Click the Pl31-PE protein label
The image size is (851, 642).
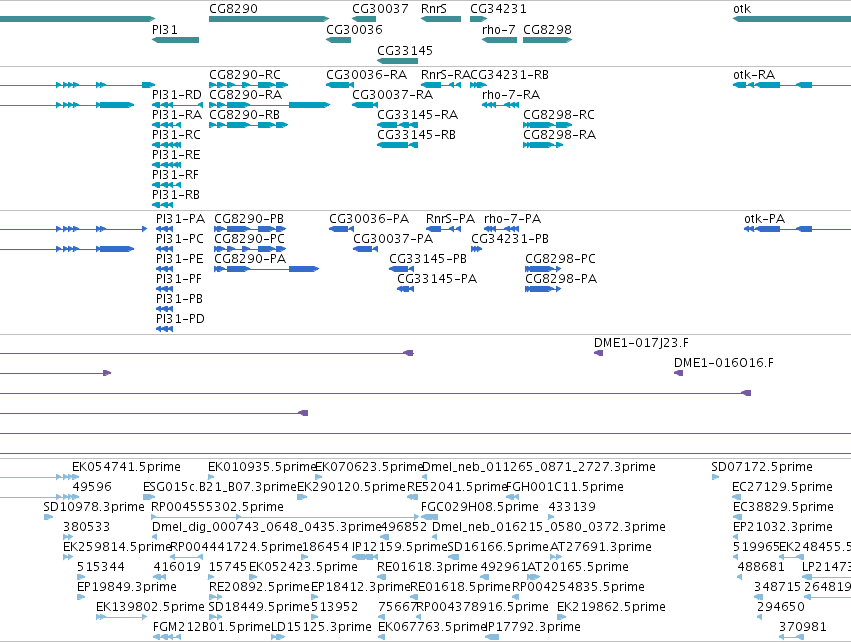pyautogui.click(x=180, y=259)
